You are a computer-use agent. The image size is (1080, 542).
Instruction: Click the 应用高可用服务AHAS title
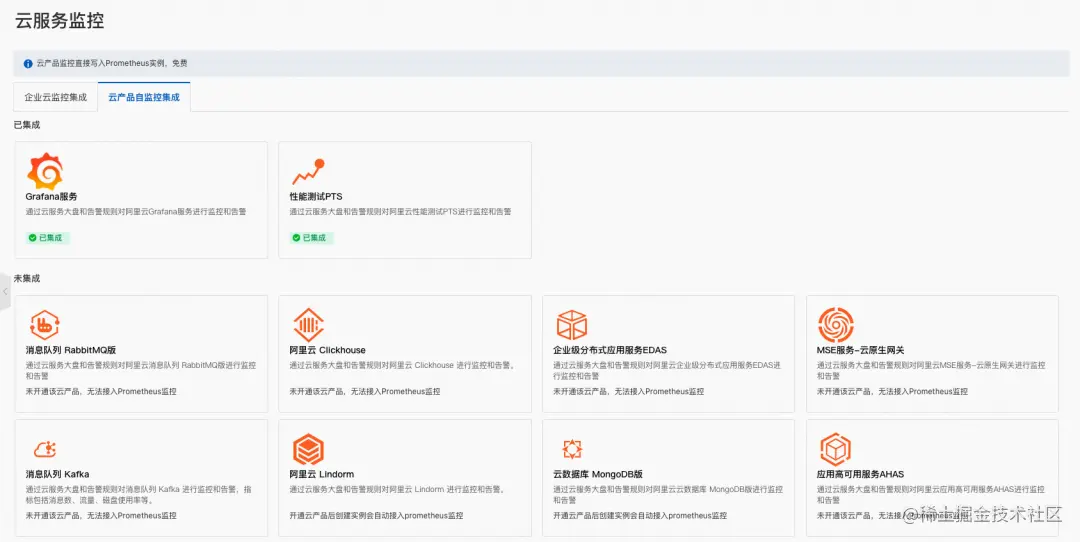pos(860,474)
